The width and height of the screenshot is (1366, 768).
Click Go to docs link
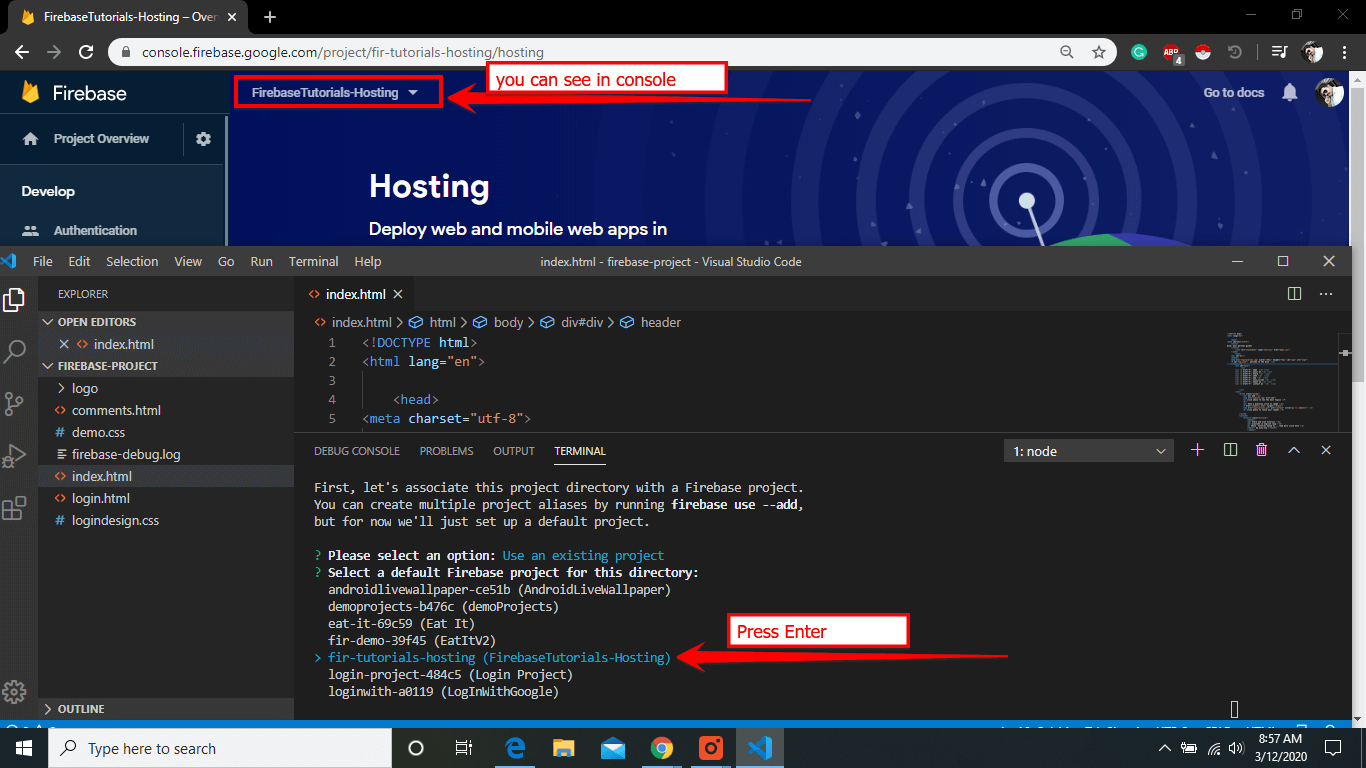pos(1234,93)
